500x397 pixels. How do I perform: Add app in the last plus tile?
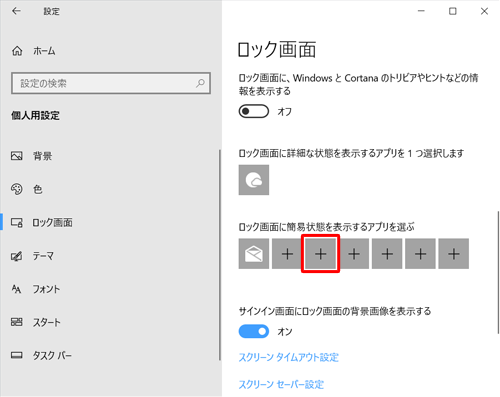pos(454,254)
